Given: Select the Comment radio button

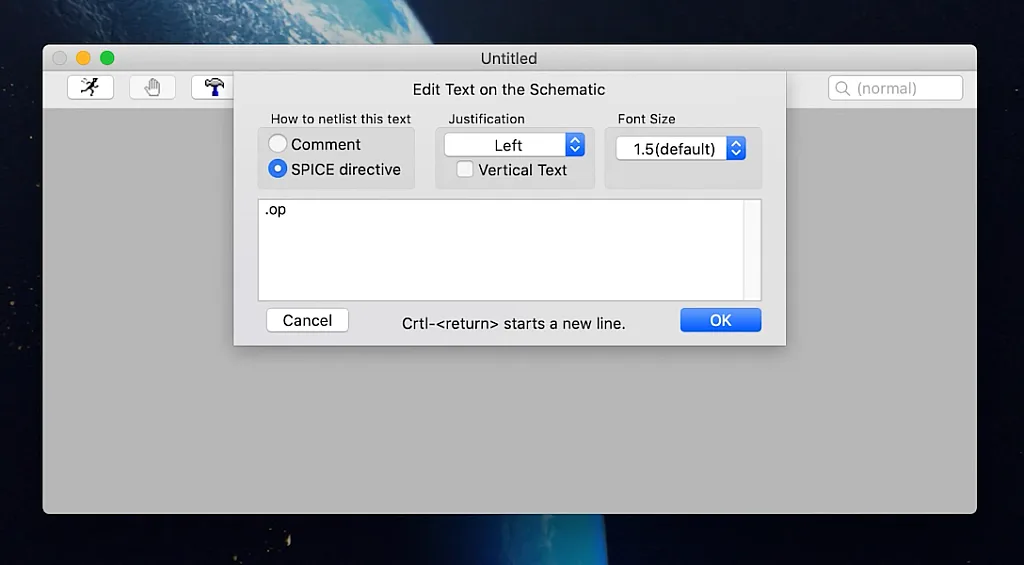Looking at the screenshot, I should [278, 144].
